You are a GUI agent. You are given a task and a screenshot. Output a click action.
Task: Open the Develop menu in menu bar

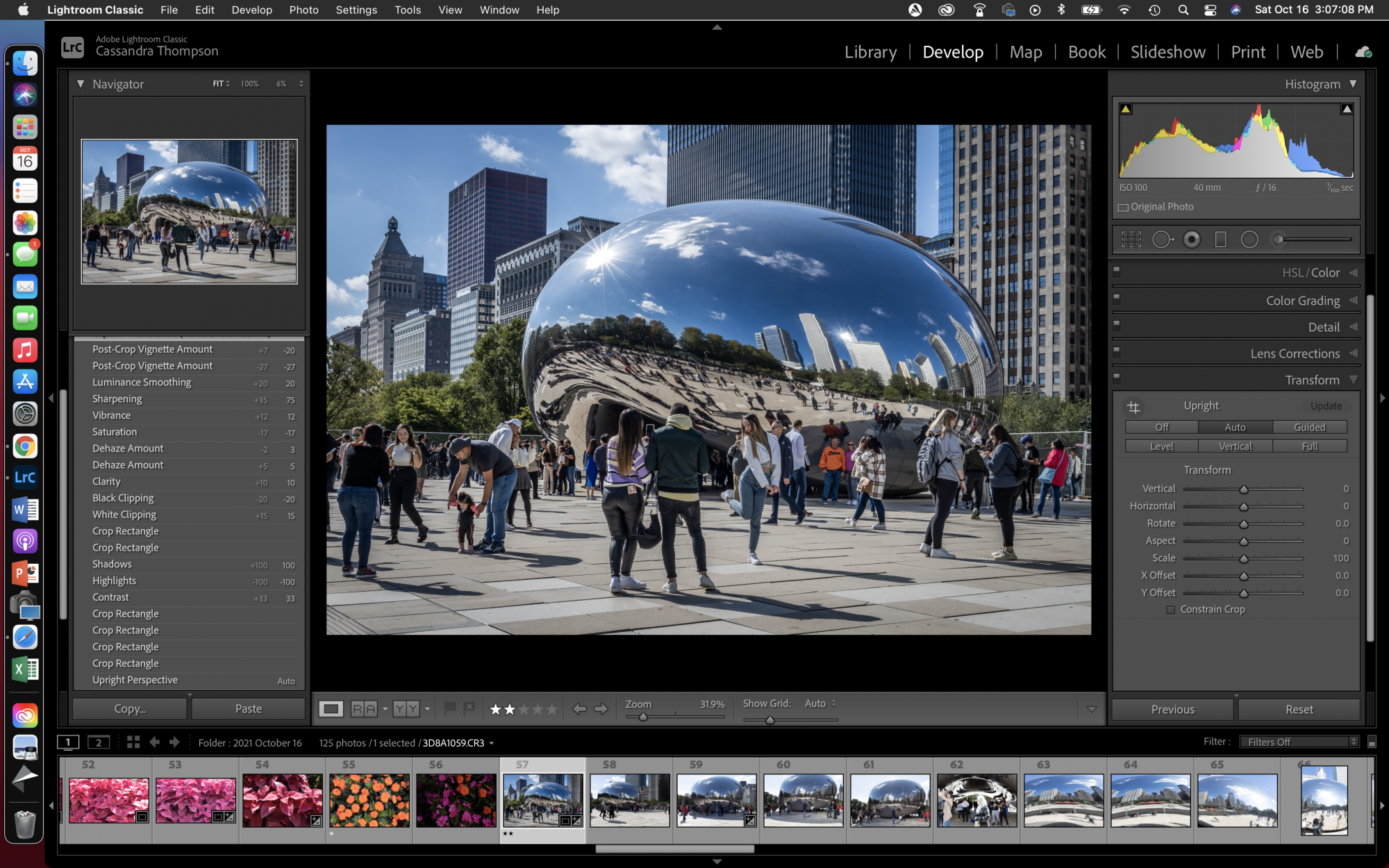[x=251, y=10]
